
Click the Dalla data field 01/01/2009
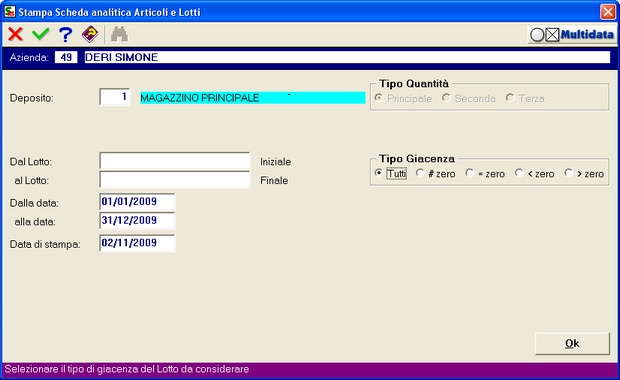click(x=137, y=202)
